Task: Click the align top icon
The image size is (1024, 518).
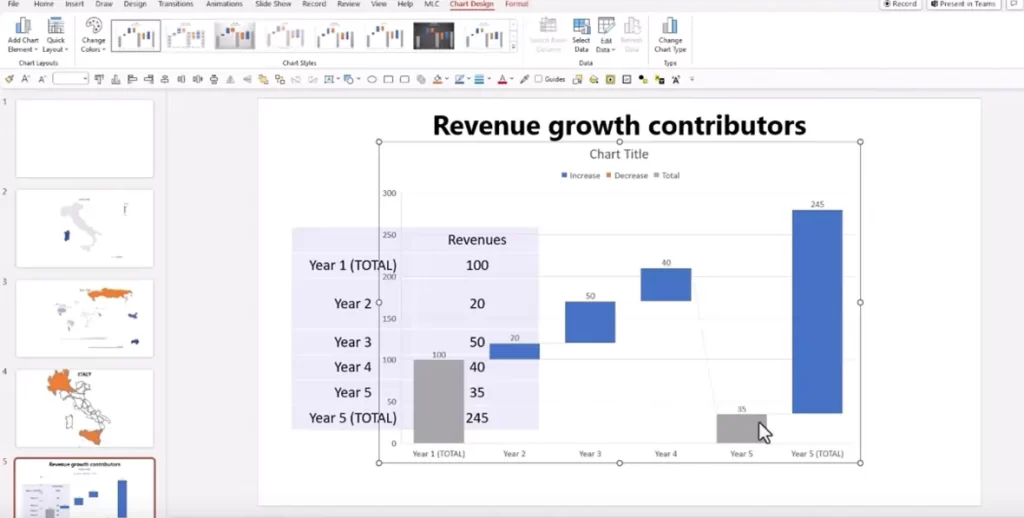Action: (99, 79)
